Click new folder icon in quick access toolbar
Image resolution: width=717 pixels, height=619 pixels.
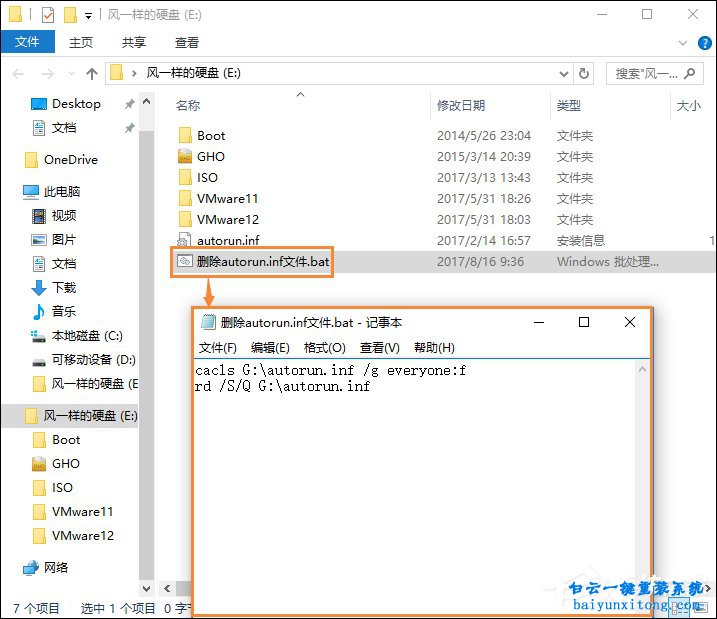click(x=70, y=15)
